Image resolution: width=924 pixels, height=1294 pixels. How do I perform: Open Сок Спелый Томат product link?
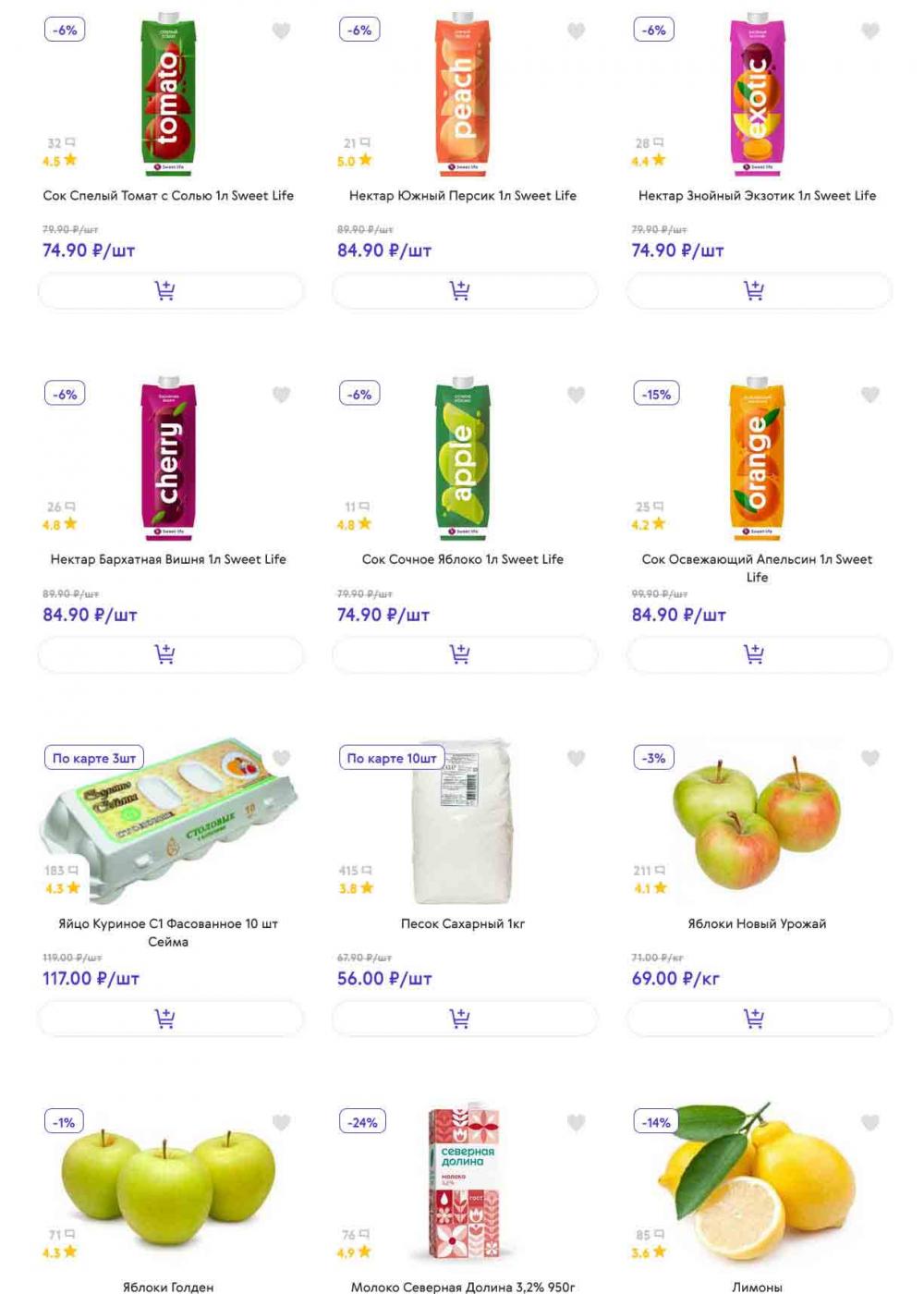click(x=168, y=196)
